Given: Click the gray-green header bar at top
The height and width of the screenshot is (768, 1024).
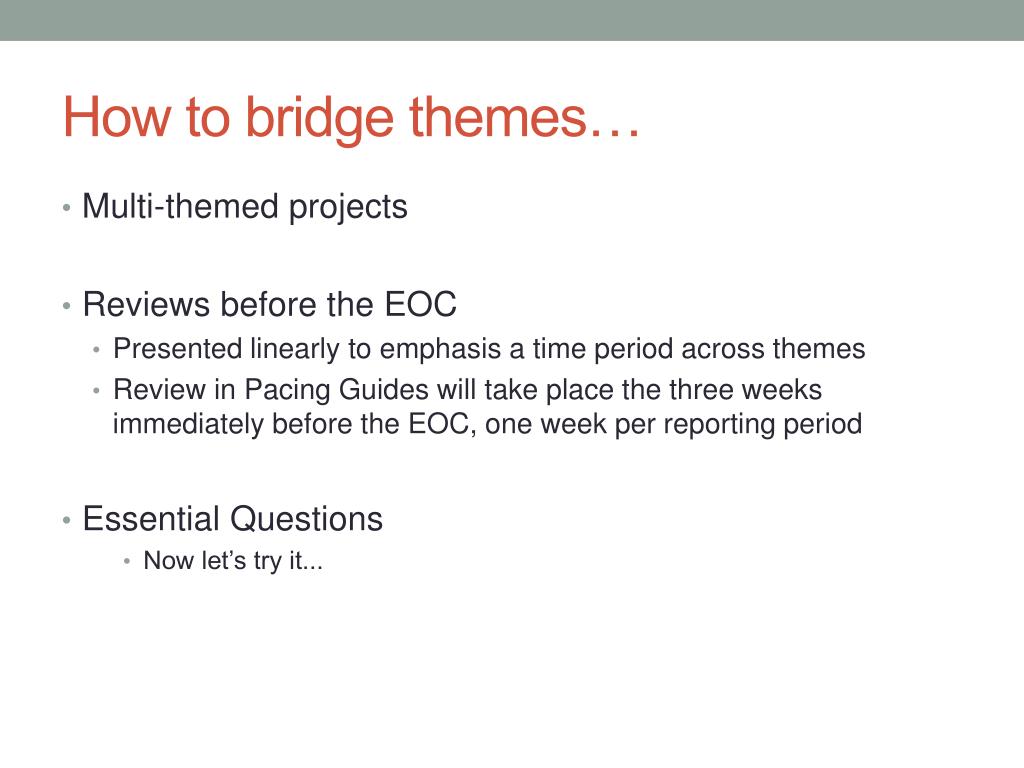Looking at the screenshot, I should pyautogui.click(x=512, y=20).
